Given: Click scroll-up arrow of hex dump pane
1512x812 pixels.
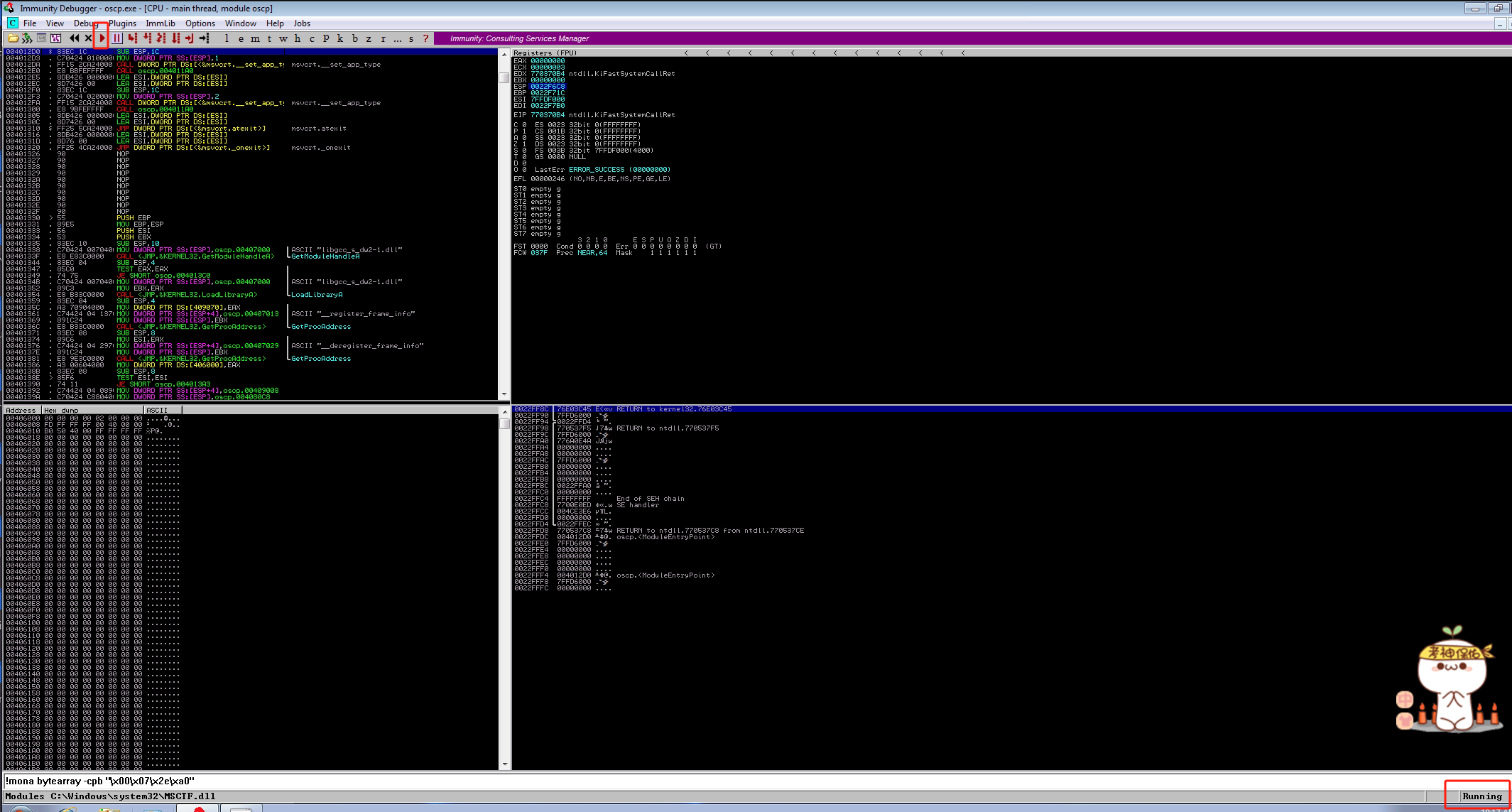Looking at the screenshot, I should [505, 411].
